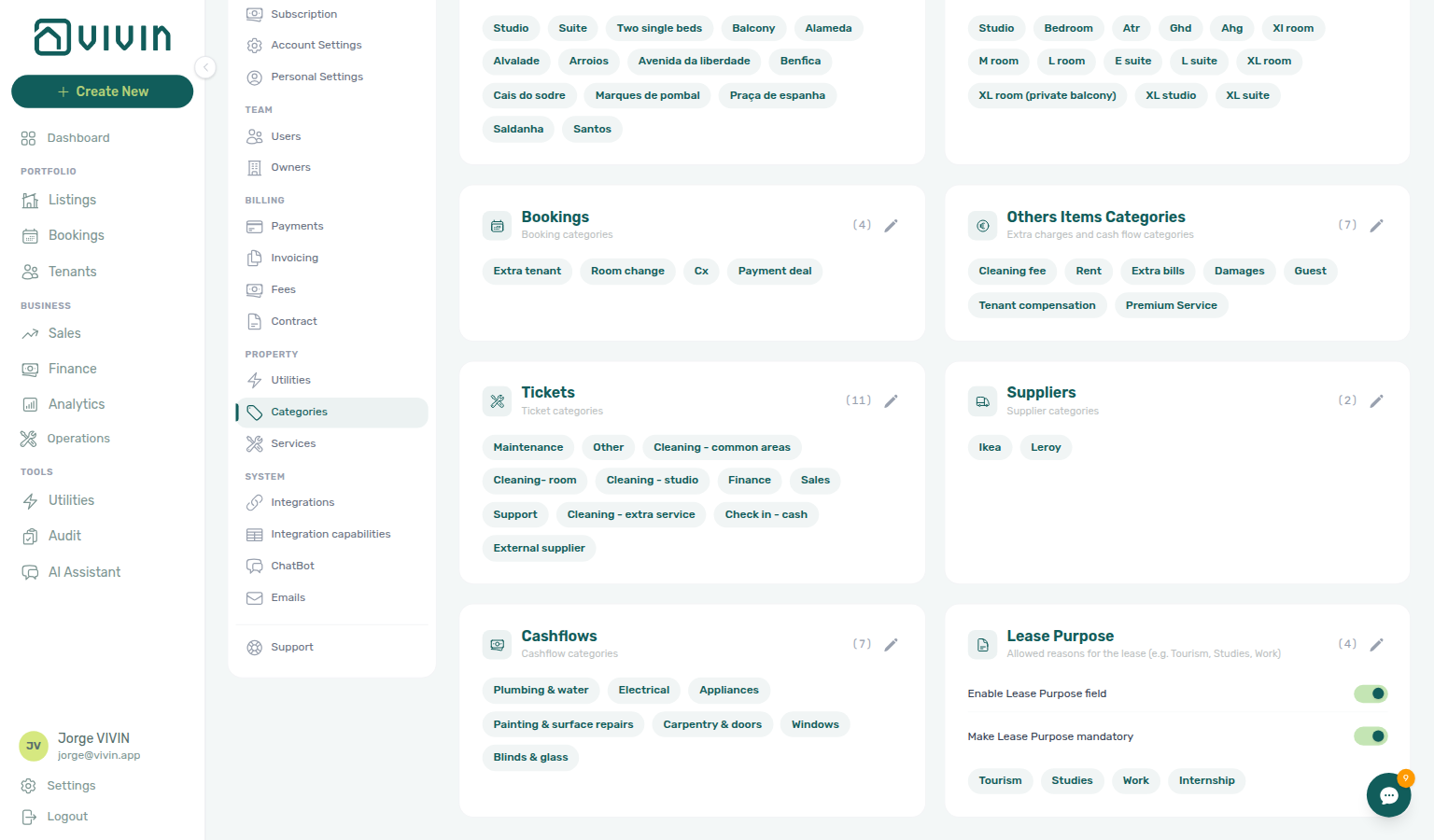The image size is (1434, 840).
Task: Click the Invoicing document icon
Action: 254,259
